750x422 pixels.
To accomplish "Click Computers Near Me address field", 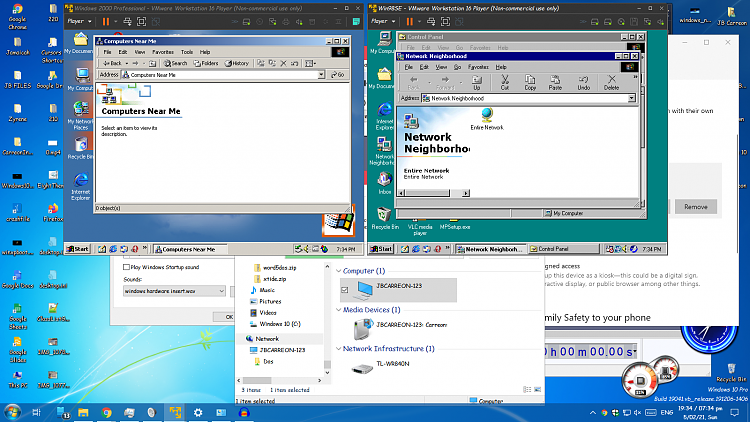I will point(223,75).
